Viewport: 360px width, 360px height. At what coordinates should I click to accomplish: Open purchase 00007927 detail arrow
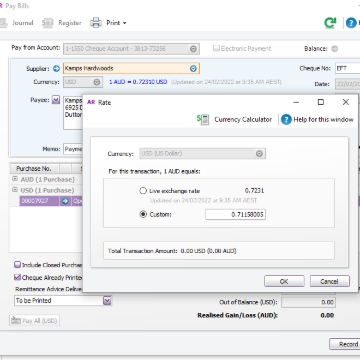point(65,201)
